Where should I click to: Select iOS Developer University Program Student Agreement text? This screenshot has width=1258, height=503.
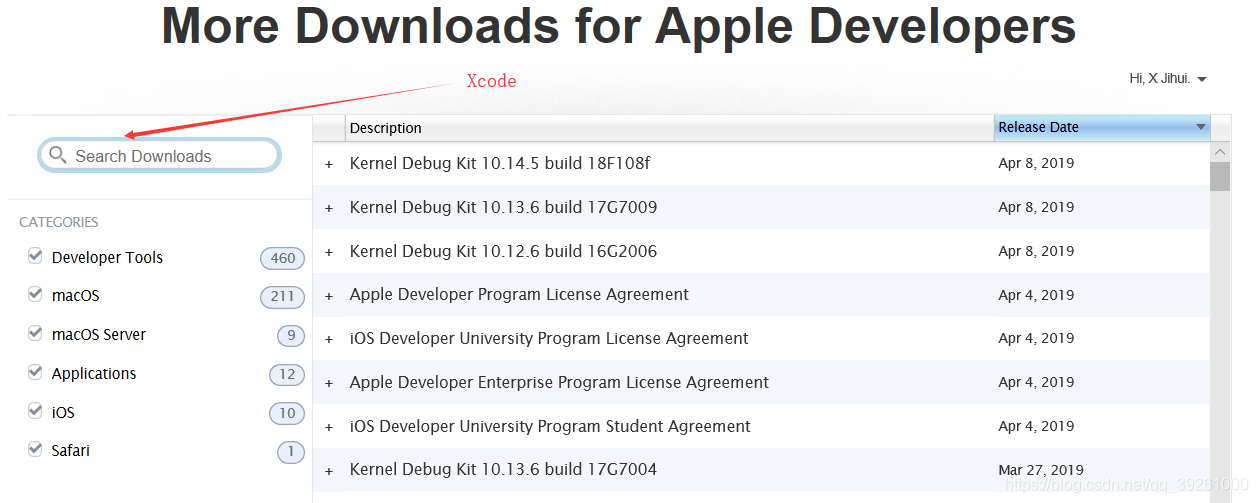pyautogui.click(x=550, y=426)
